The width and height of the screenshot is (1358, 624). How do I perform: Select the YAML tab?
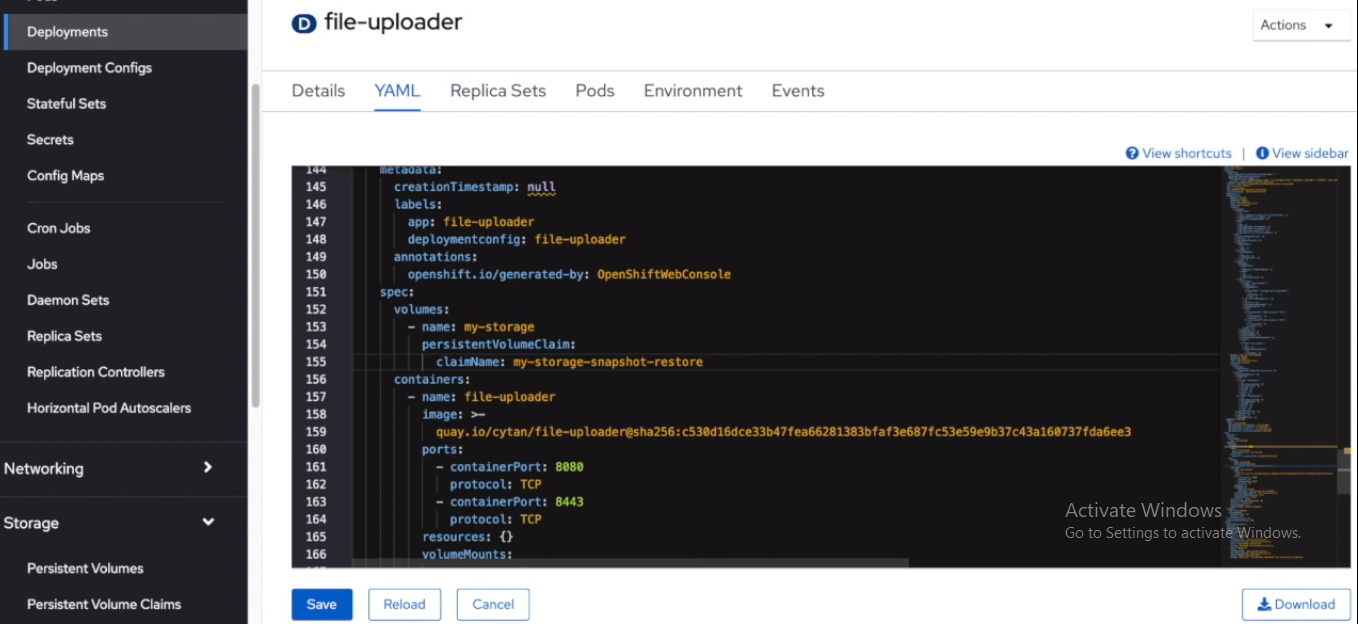397,91
